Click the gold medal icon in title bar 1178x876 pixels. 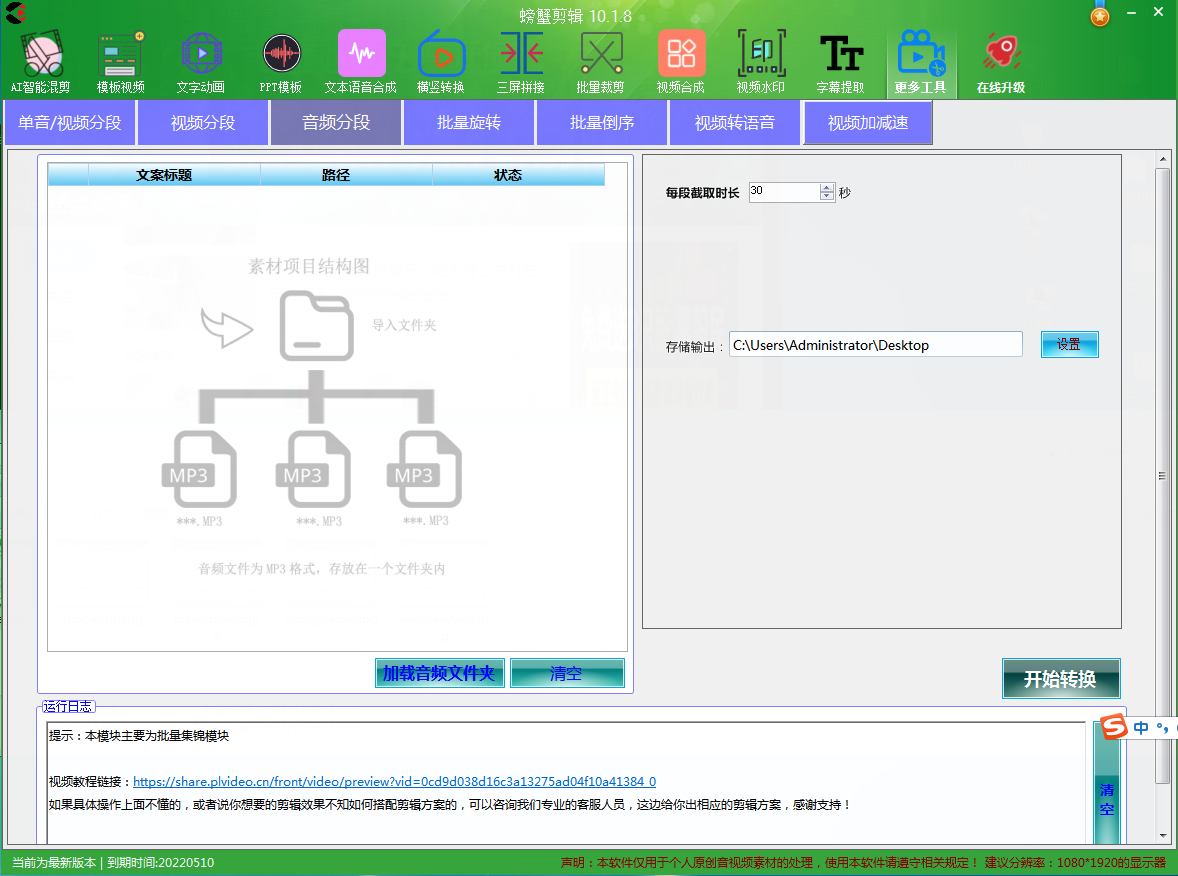(x=1100, y=14)
